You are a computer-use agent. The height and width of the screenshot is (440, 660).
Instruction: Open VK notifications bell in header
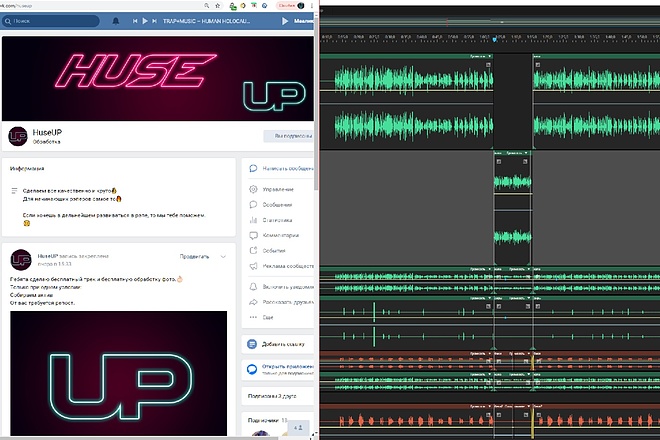116,21
